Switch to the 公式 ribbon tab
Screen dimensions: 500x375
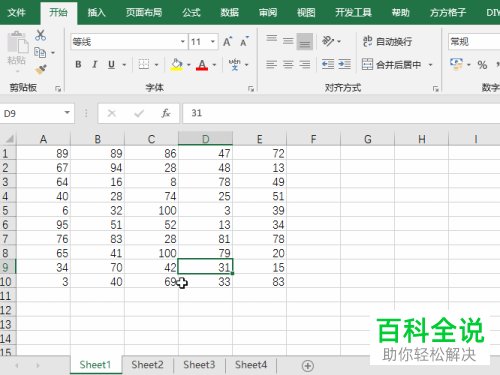tap(191, 13)
